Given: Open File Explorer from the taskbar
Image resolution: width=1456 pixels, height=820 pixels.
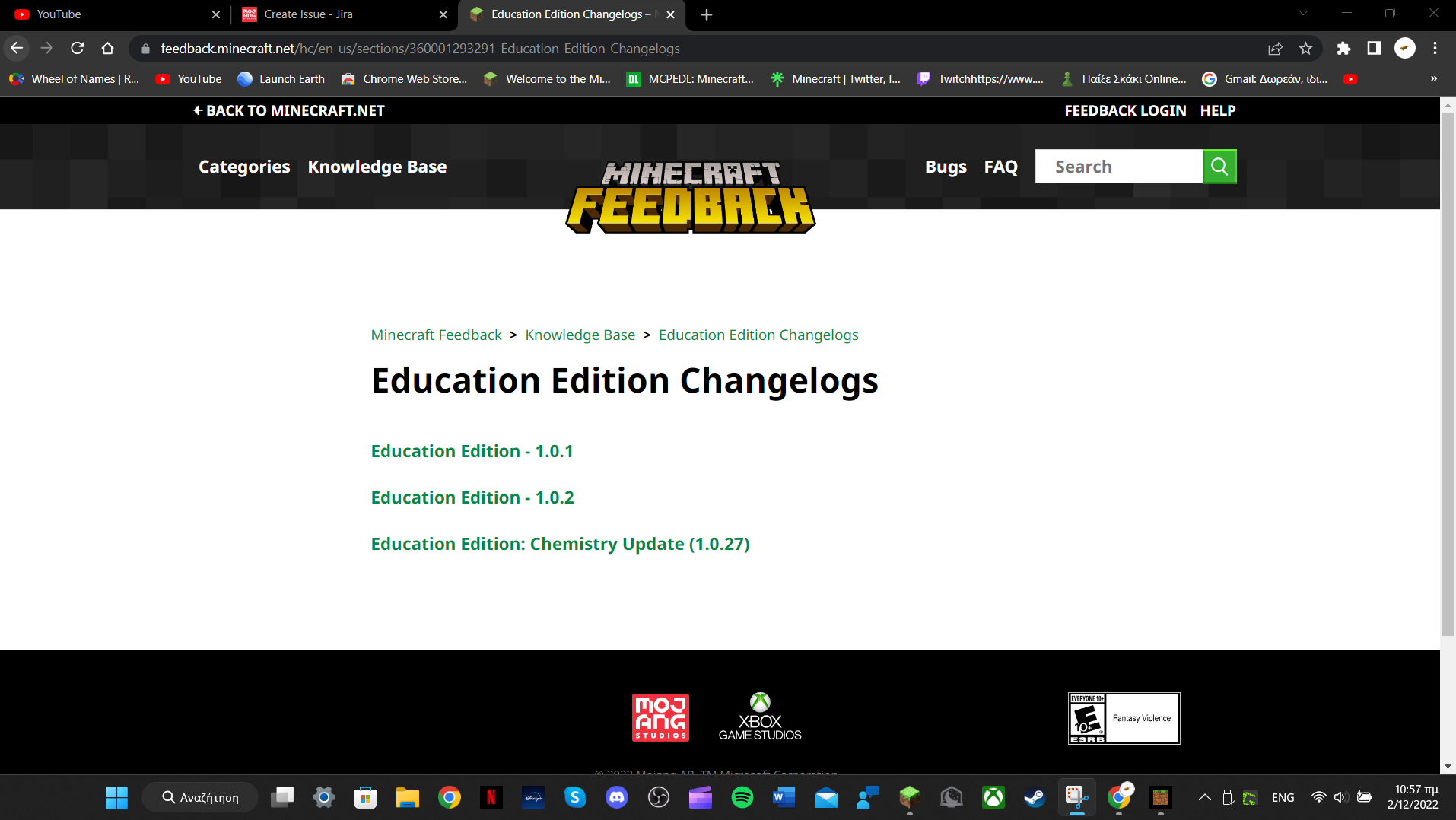Looking at the screenshot, I should click(x=407, y=797).
